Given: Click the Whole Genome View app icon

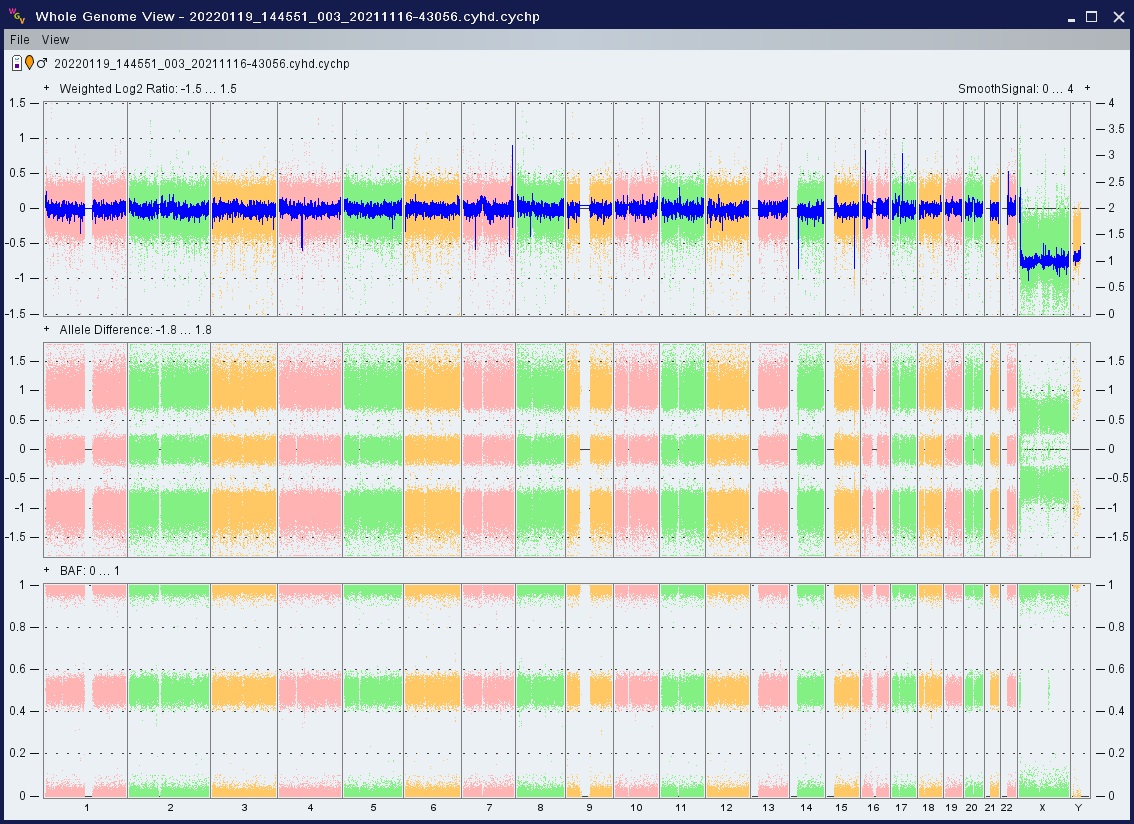Looking at the screenshot, I should click(x=16, y=16).
